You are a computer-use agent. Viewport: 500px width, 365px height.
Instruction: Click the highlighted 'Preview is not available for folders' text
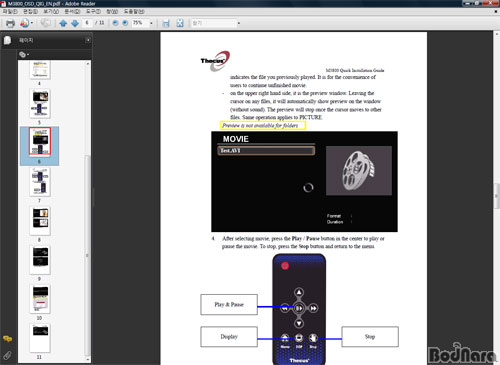[x=260, y=125]
